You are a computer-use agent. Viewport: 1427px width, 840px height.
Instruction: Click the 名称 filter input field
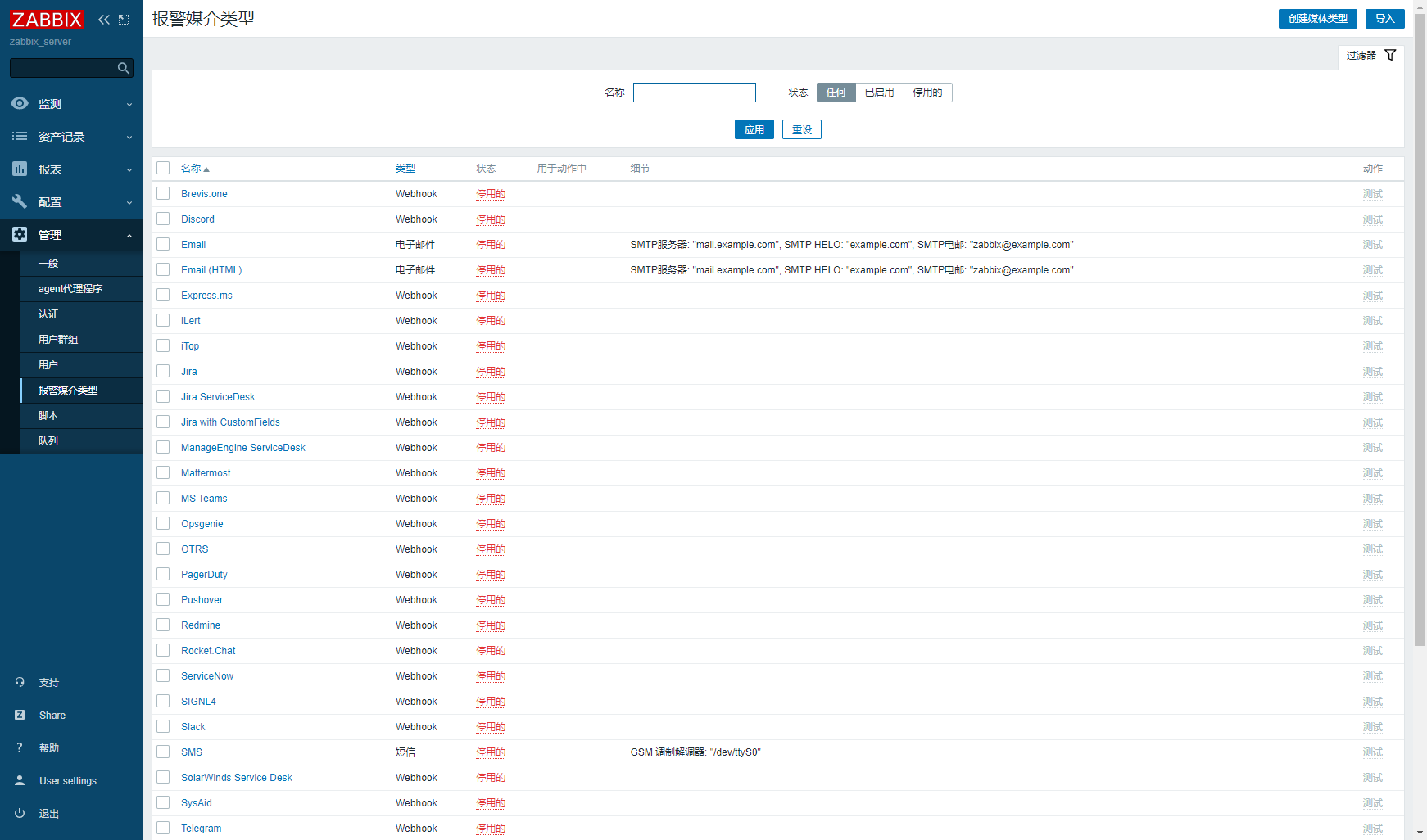pyautogui.click(x=694, y=93)
